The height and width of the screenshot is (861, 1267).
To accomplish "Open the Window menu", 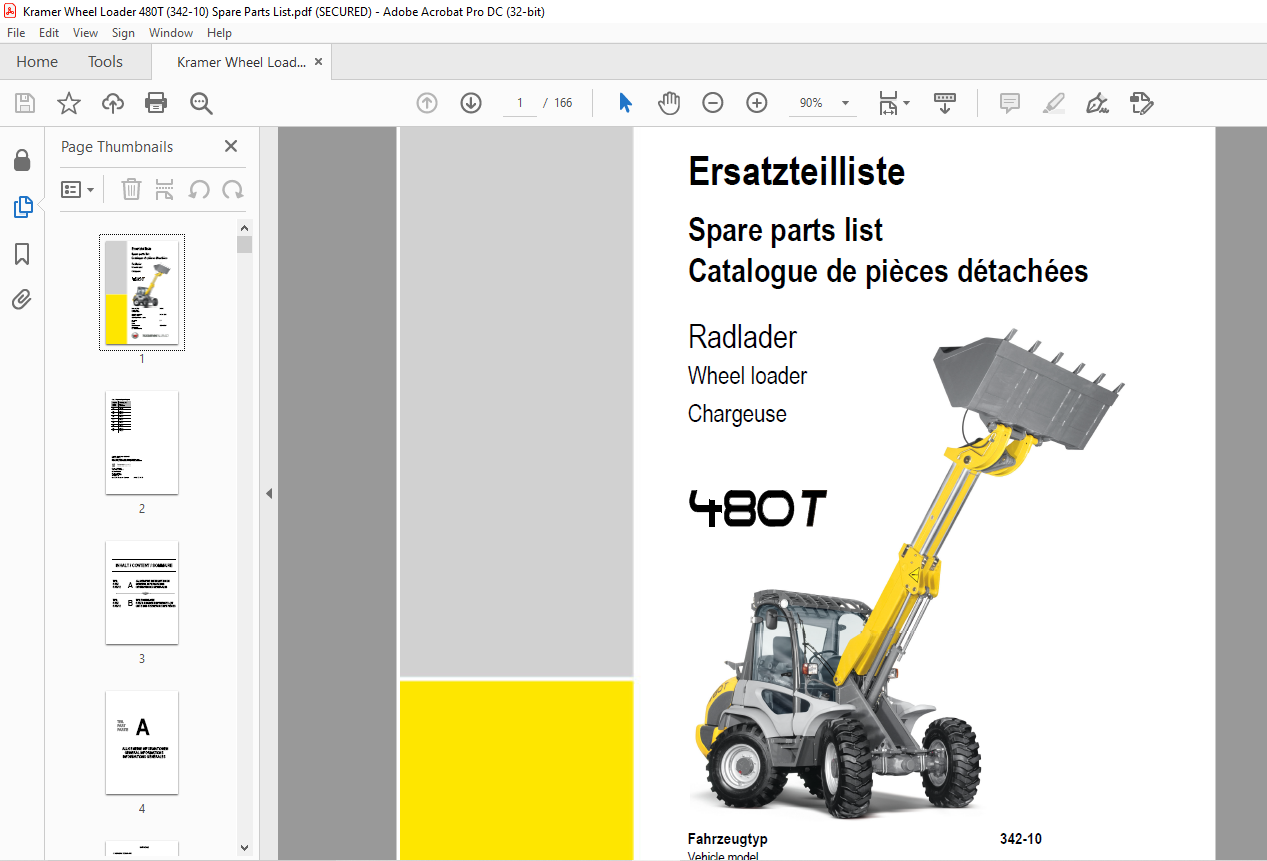I will coord(171,33).
